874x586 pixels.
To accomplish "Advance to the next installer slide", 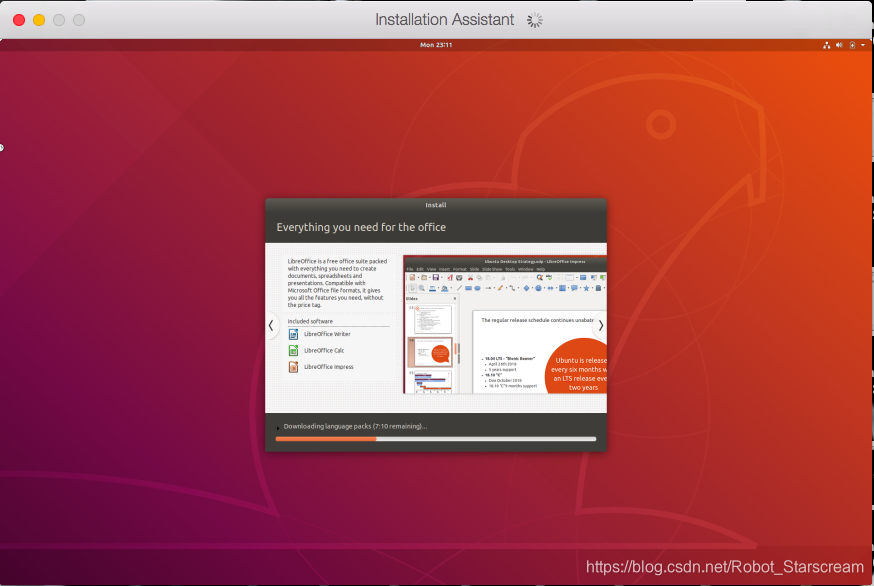I will point(600,326).
